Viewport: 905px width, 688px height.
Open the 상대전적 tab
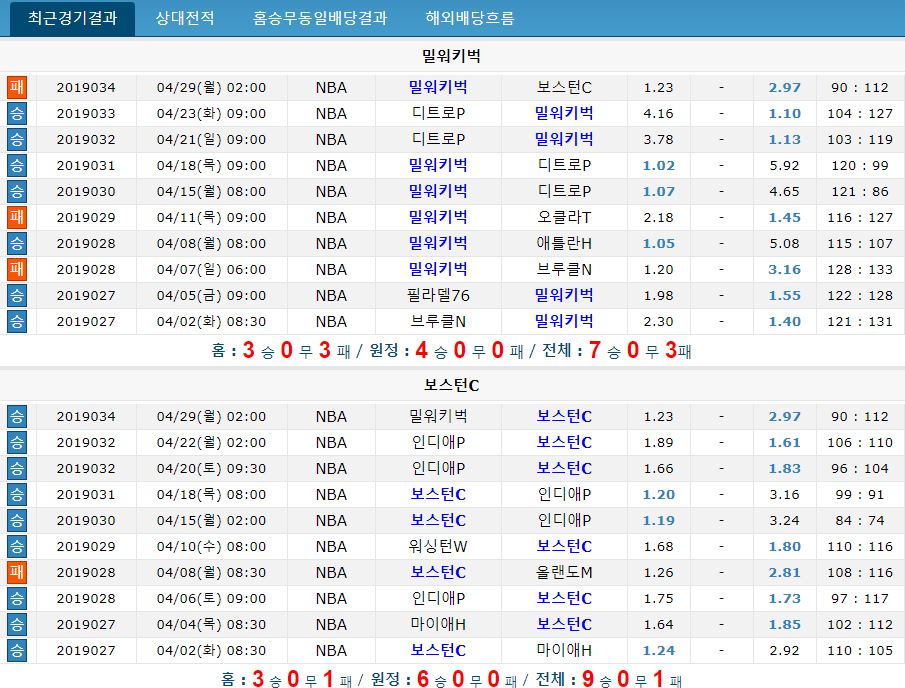coord(183,18)
